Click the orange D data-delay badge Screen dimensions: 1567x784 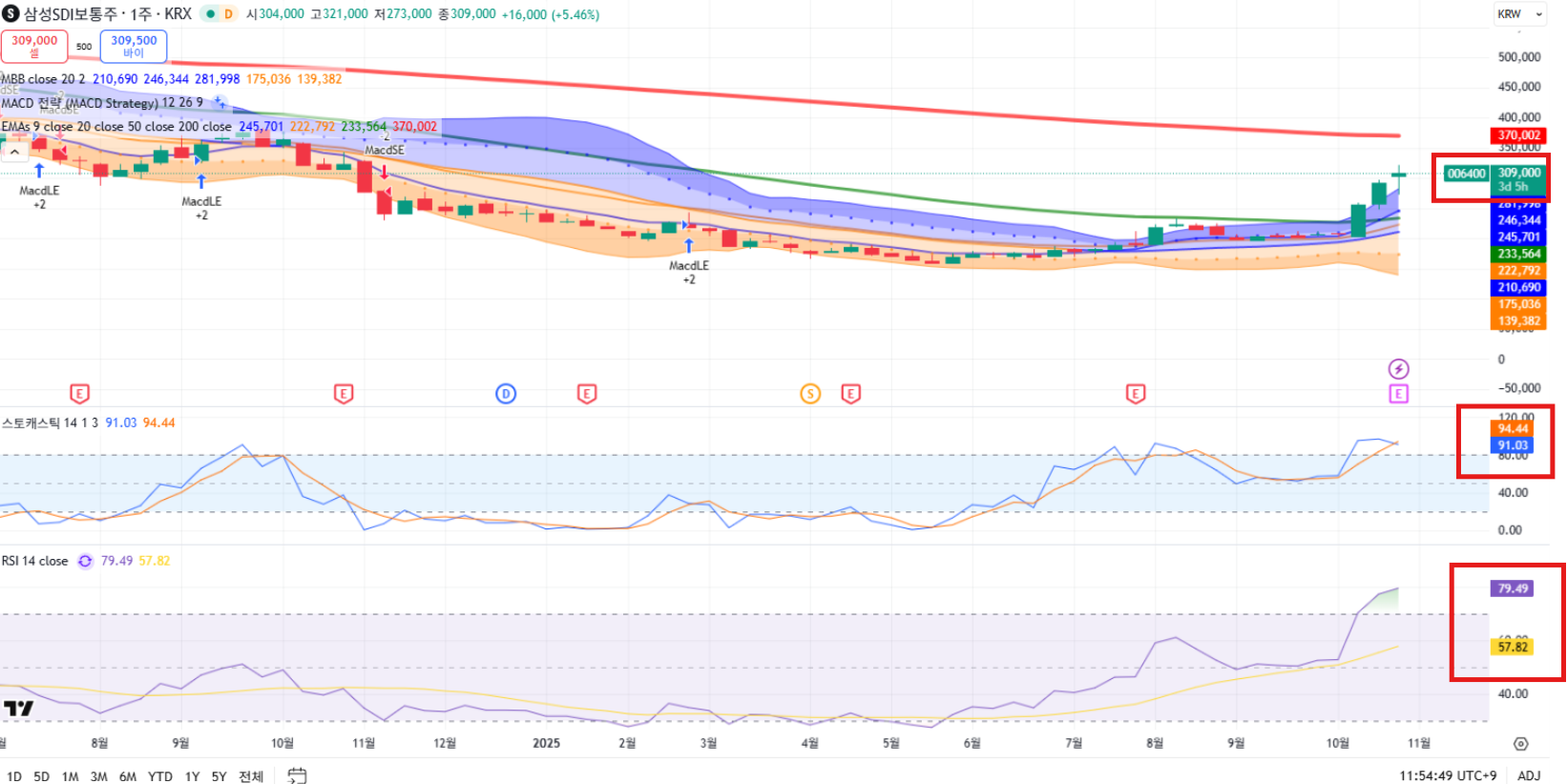click(228, 13)
